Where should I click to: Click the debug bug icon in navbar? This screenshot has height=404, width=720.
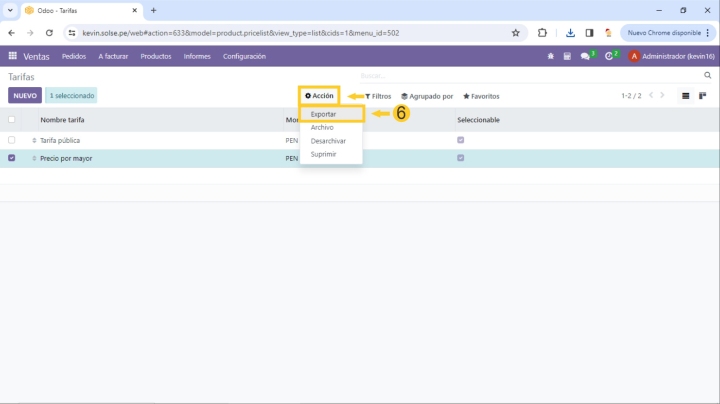(x=551, y=56)
